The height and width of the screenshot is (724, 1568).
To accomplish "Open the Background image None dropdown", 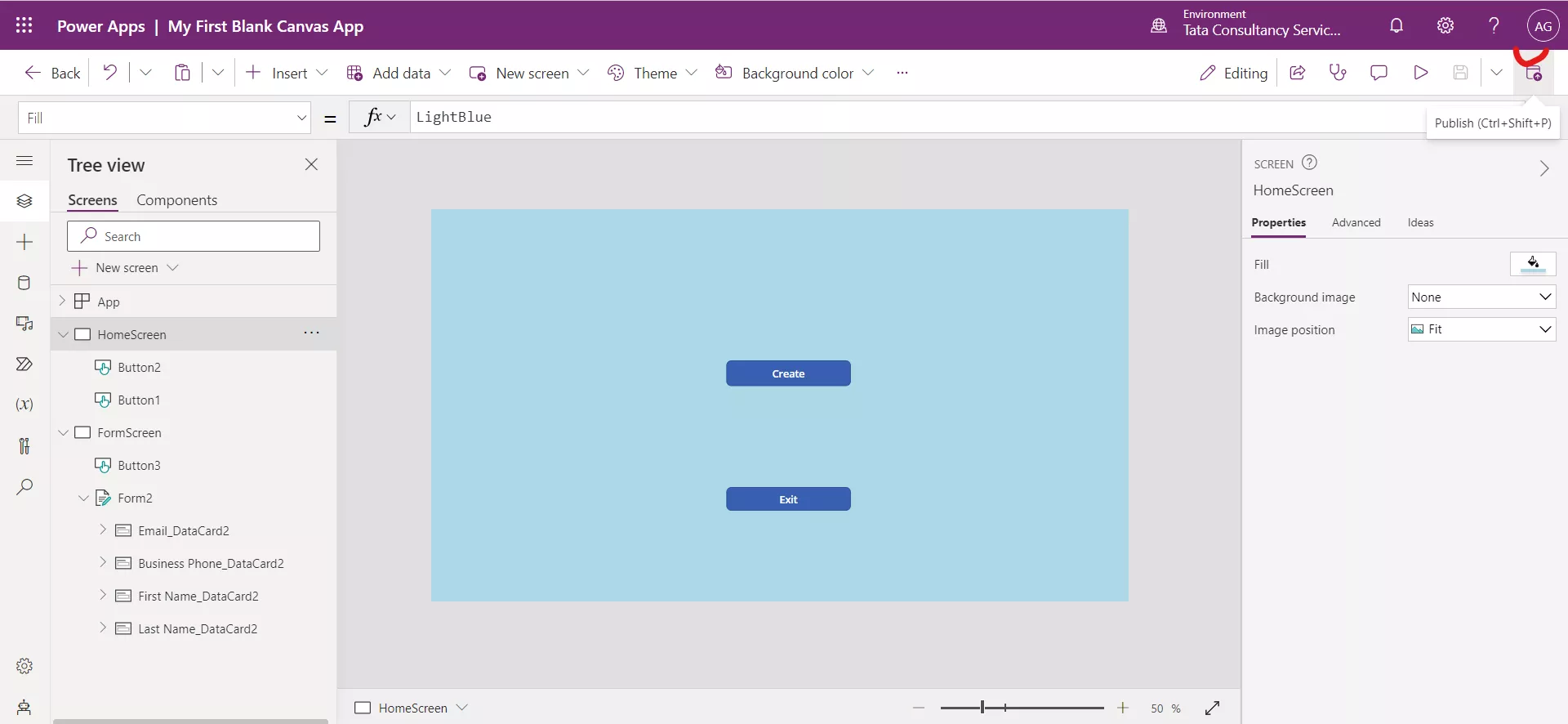I will pos(1481,297).
